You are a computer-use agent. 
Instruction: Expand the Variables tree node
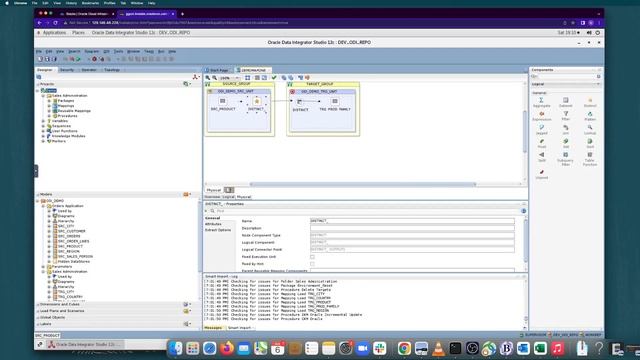tap(43, 121)
